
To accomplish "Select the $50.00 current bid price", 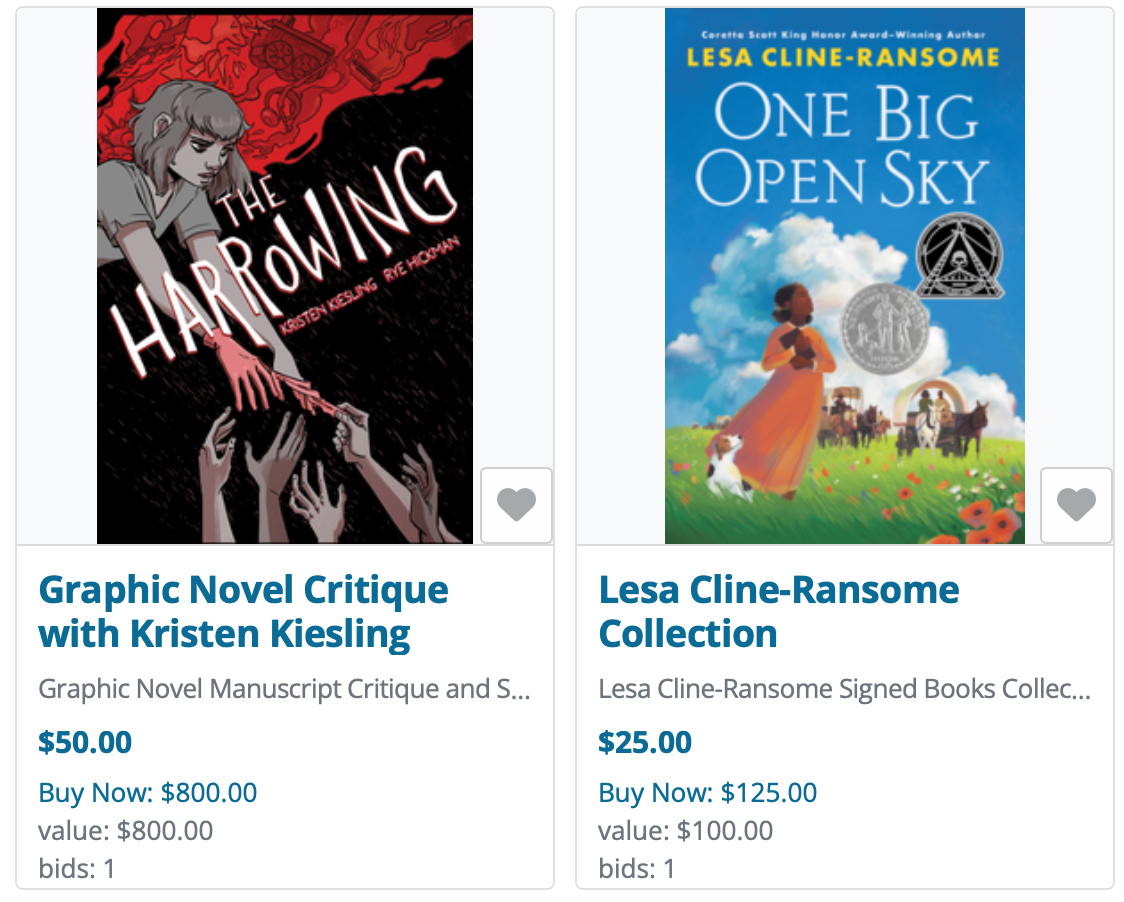I will (85, 742).
